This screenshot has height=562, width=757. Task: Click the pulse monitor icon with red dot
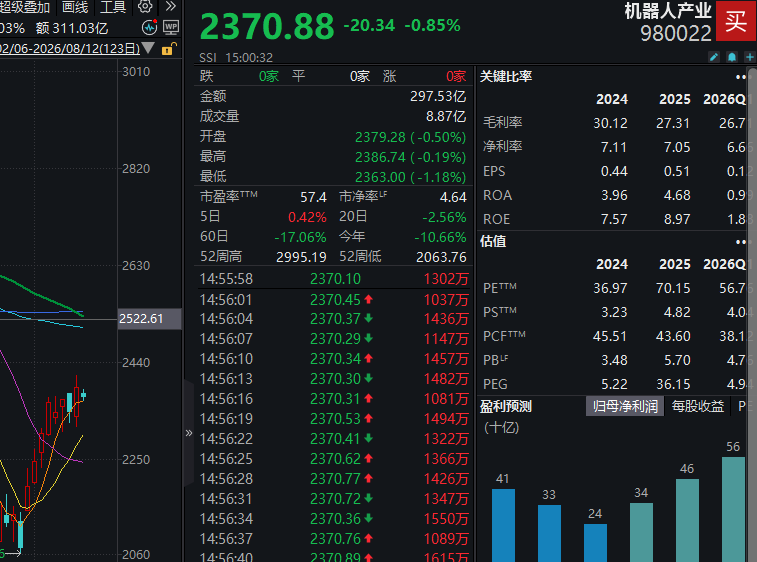(x=150, y=28)
